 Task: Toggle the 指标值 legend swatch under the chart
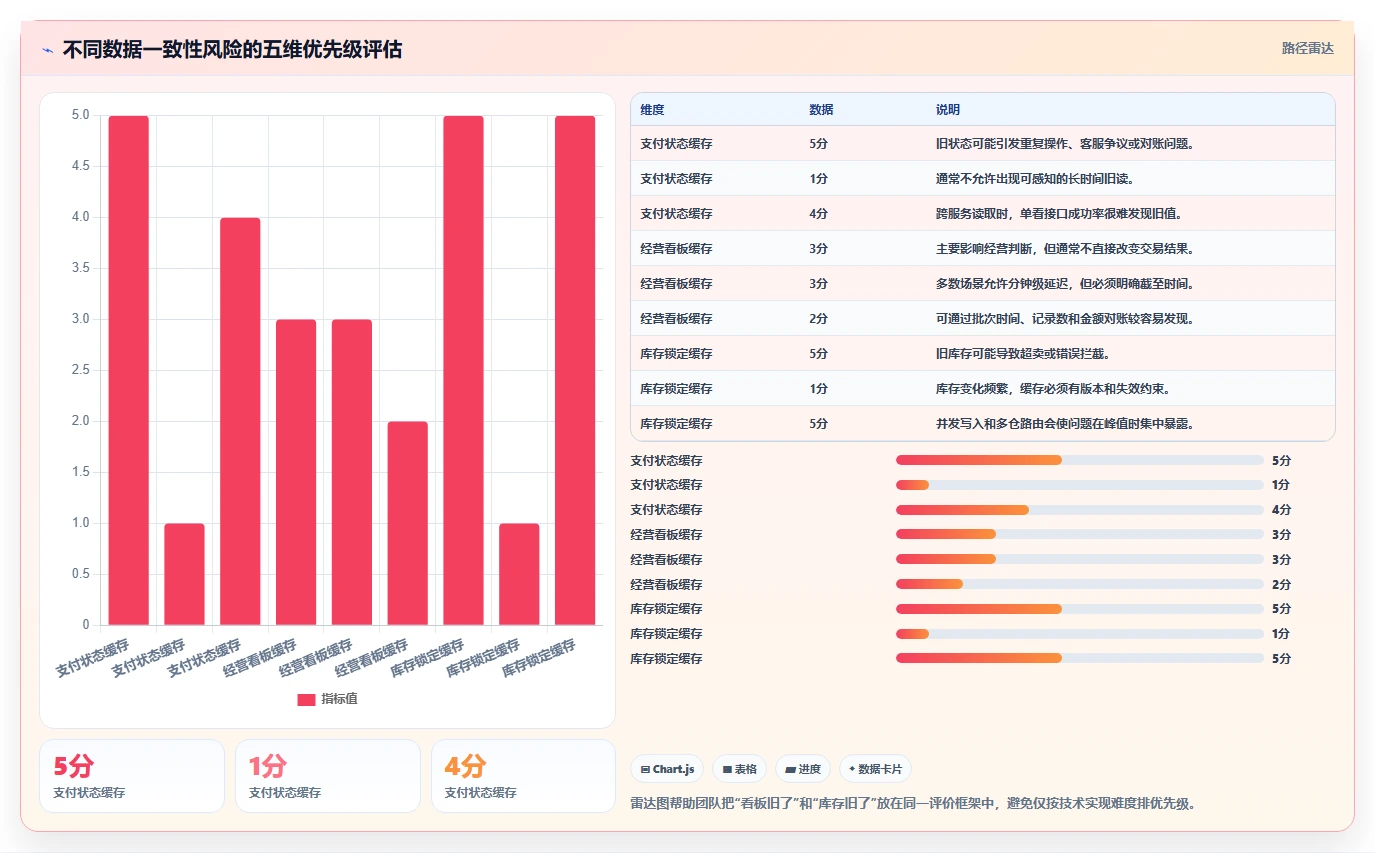pos(306,699)
